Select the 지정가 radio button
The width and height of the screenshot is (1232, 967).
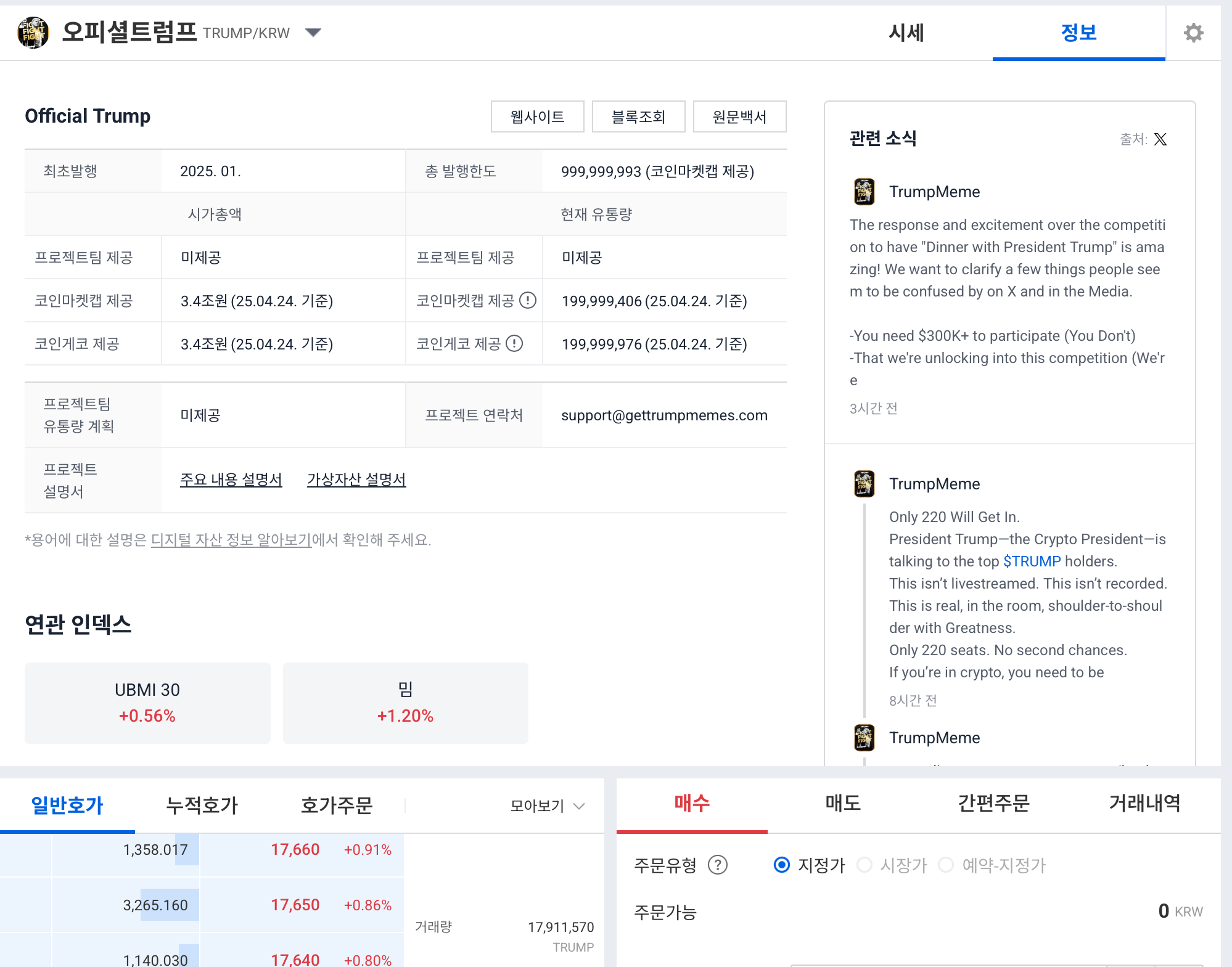[x=781, y=865]
